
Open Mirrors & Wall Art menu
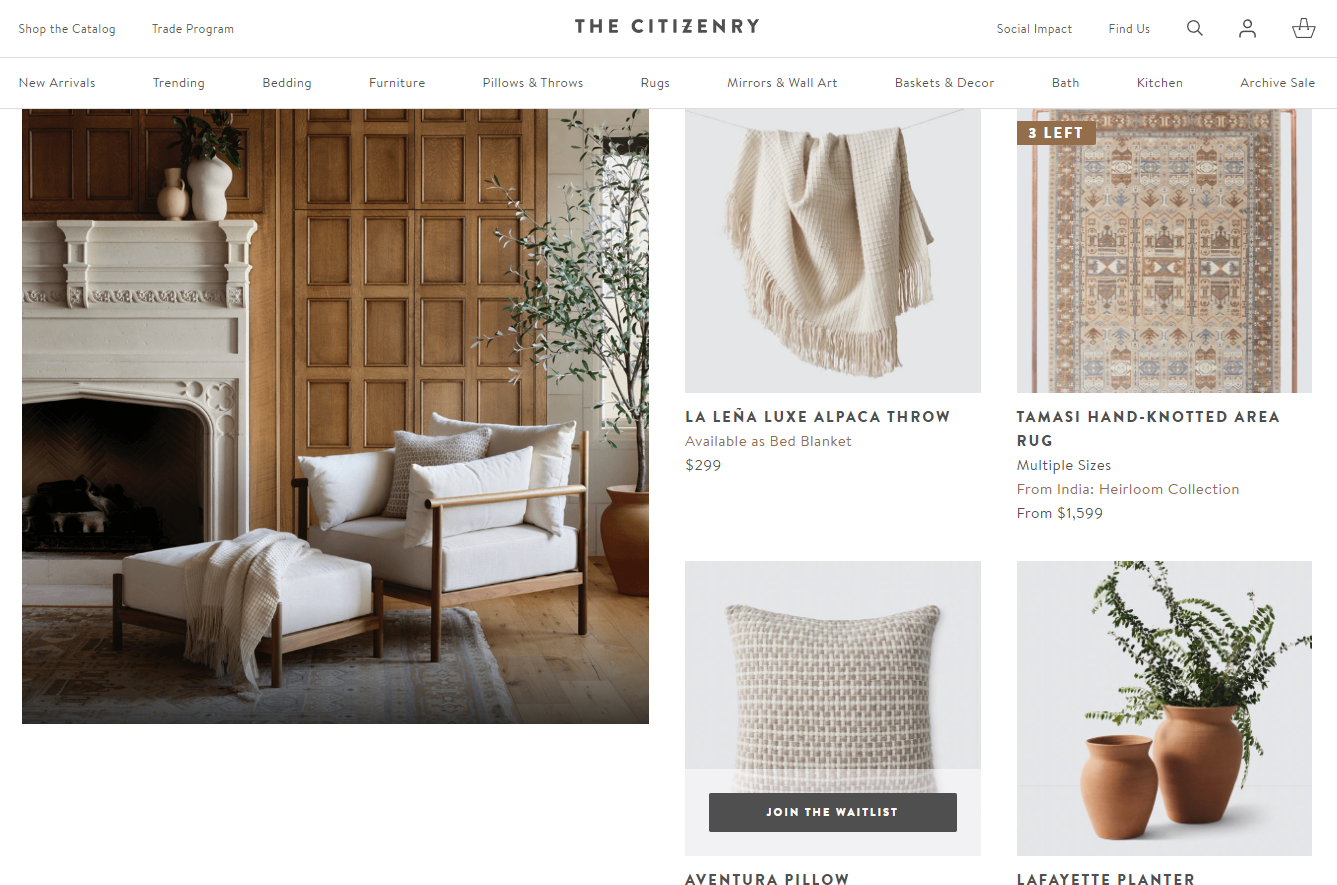tap(782, 83)
